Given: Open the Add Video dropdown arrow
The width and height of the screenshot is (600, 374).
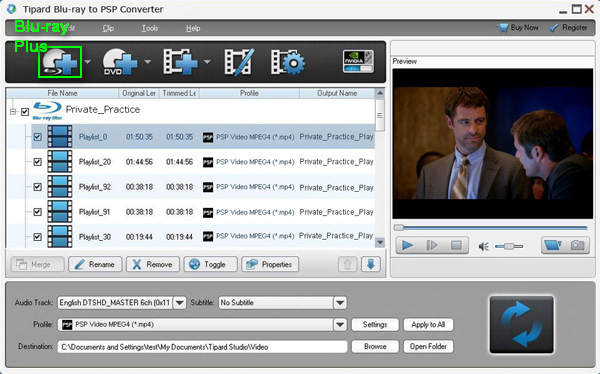Looking at the screenshot, I should pyautogui.click(x=207, y=62).
